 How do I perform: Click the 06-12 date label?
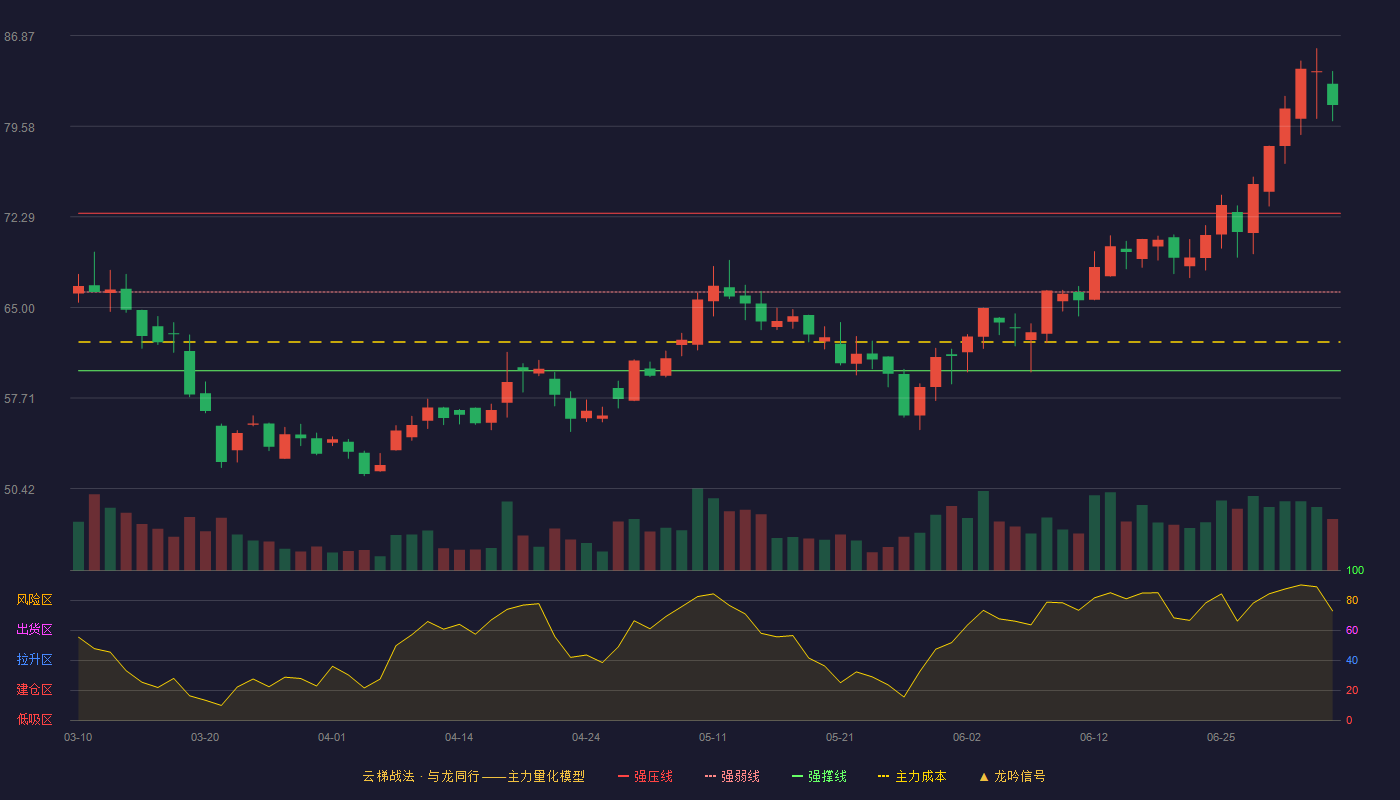point(1094,737)
